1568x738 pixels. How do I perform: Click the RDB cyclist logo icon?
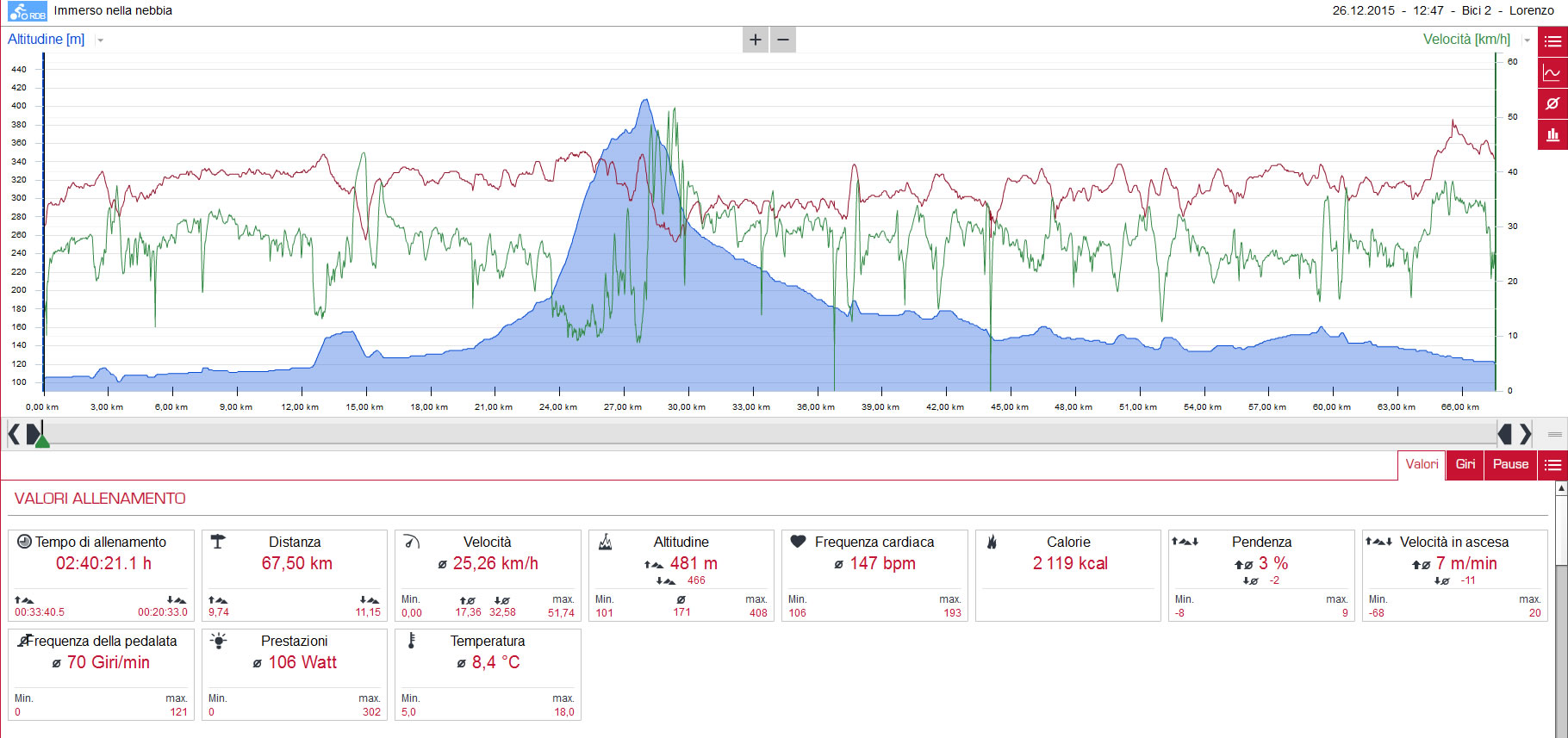coord(28,11)
